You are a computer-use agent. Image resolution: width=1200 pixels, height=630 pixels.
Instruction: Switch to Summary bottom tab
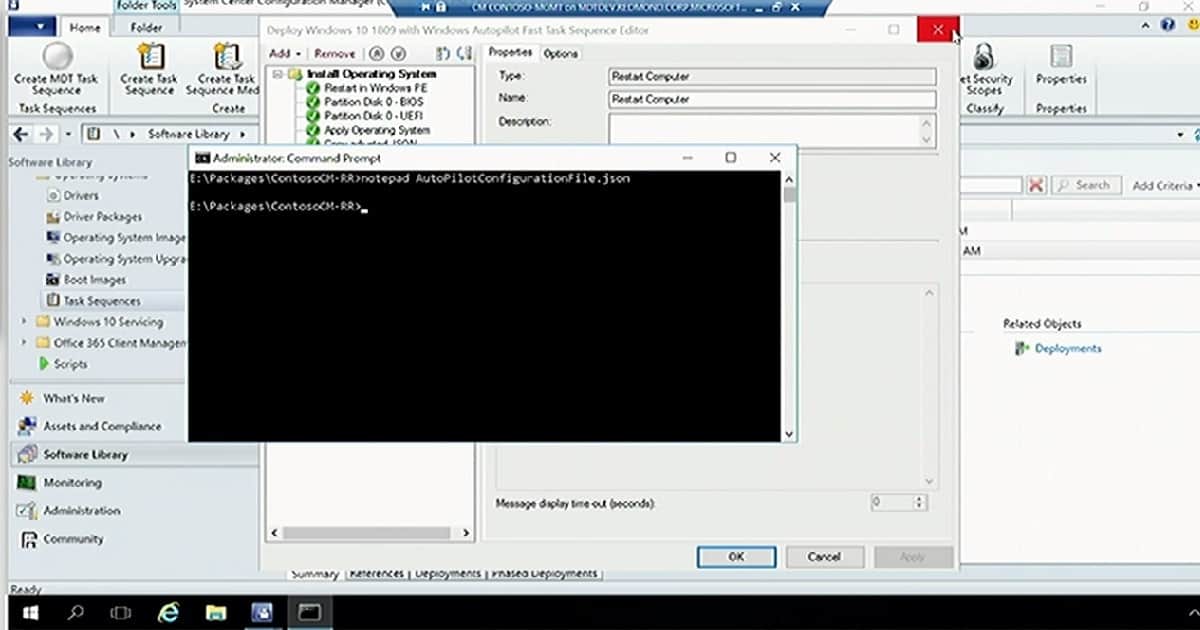click(x=315, y=574)
